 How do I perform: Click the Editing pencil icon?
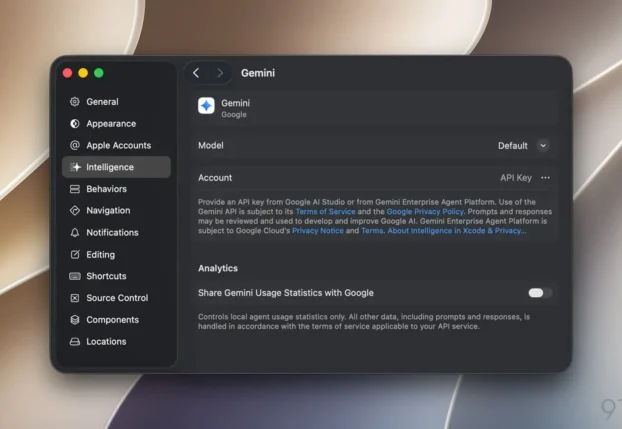[75, 254]
